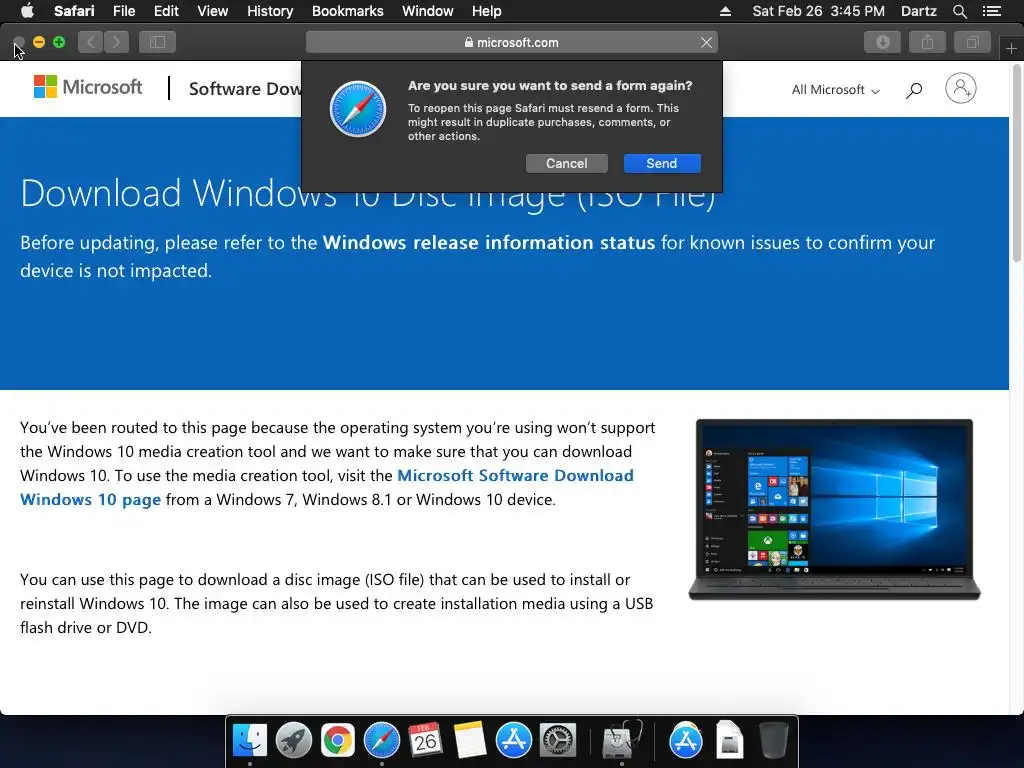Open the Edit menu

(x=166, y=11)
